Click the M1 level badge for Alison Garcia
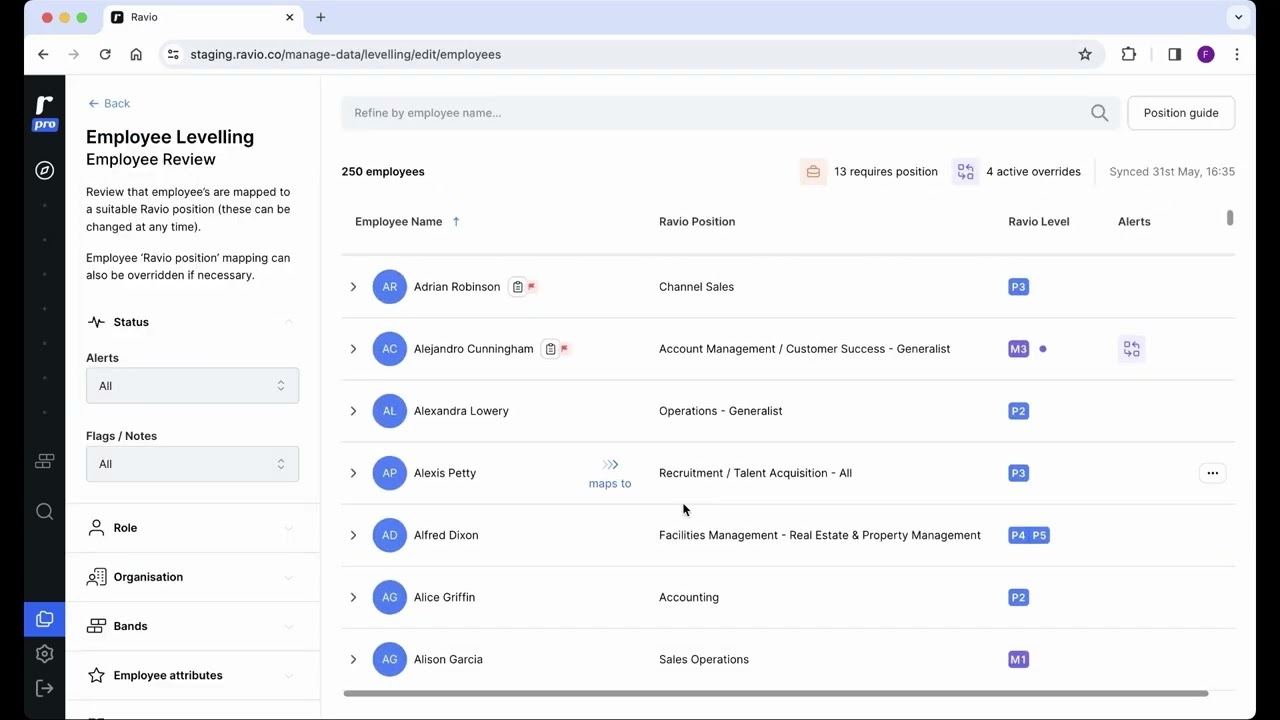The width and height of the screenshot is (1280, 720). (x=1018, y=659)
